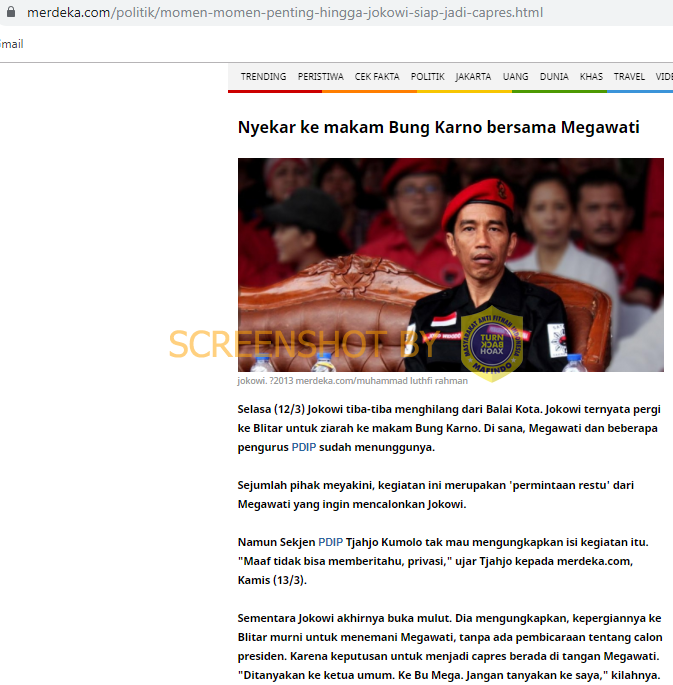Image resolution: width=673 pixels, height=685 pixels.
Task: Open the TRENDING menu item
Action: (x=263, y=77)
